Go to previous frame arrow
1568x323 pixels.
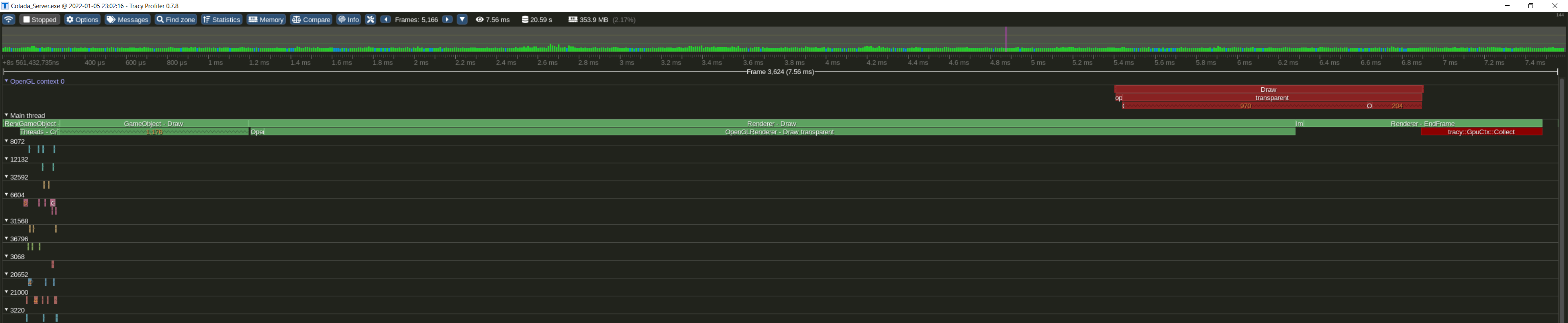pyautogui.click(x=386, y=20)
